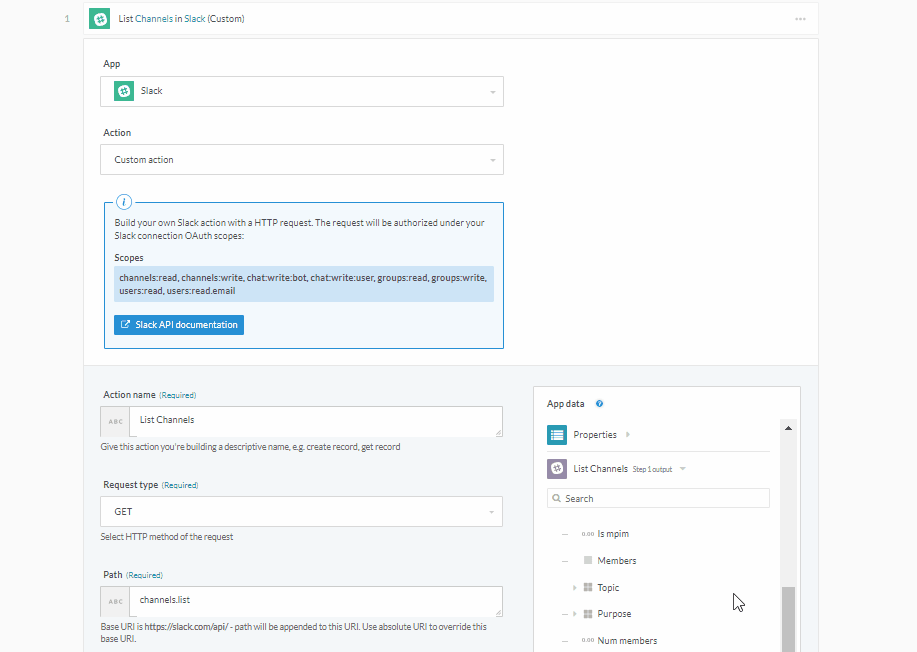Click the external-link icon on the documentation button

126,324
